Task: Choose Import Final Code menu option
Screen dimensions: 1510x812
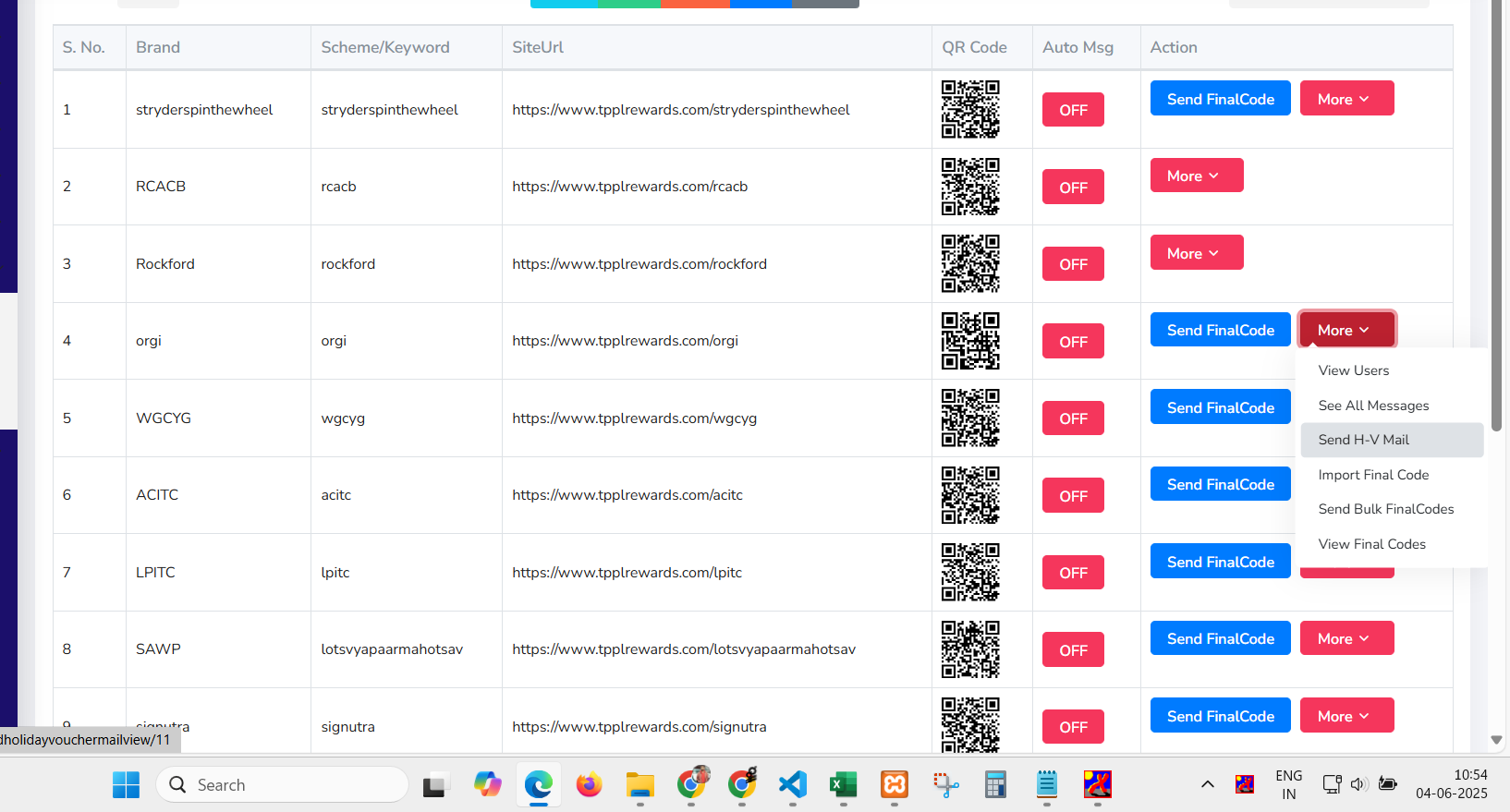Action: 1373,475
